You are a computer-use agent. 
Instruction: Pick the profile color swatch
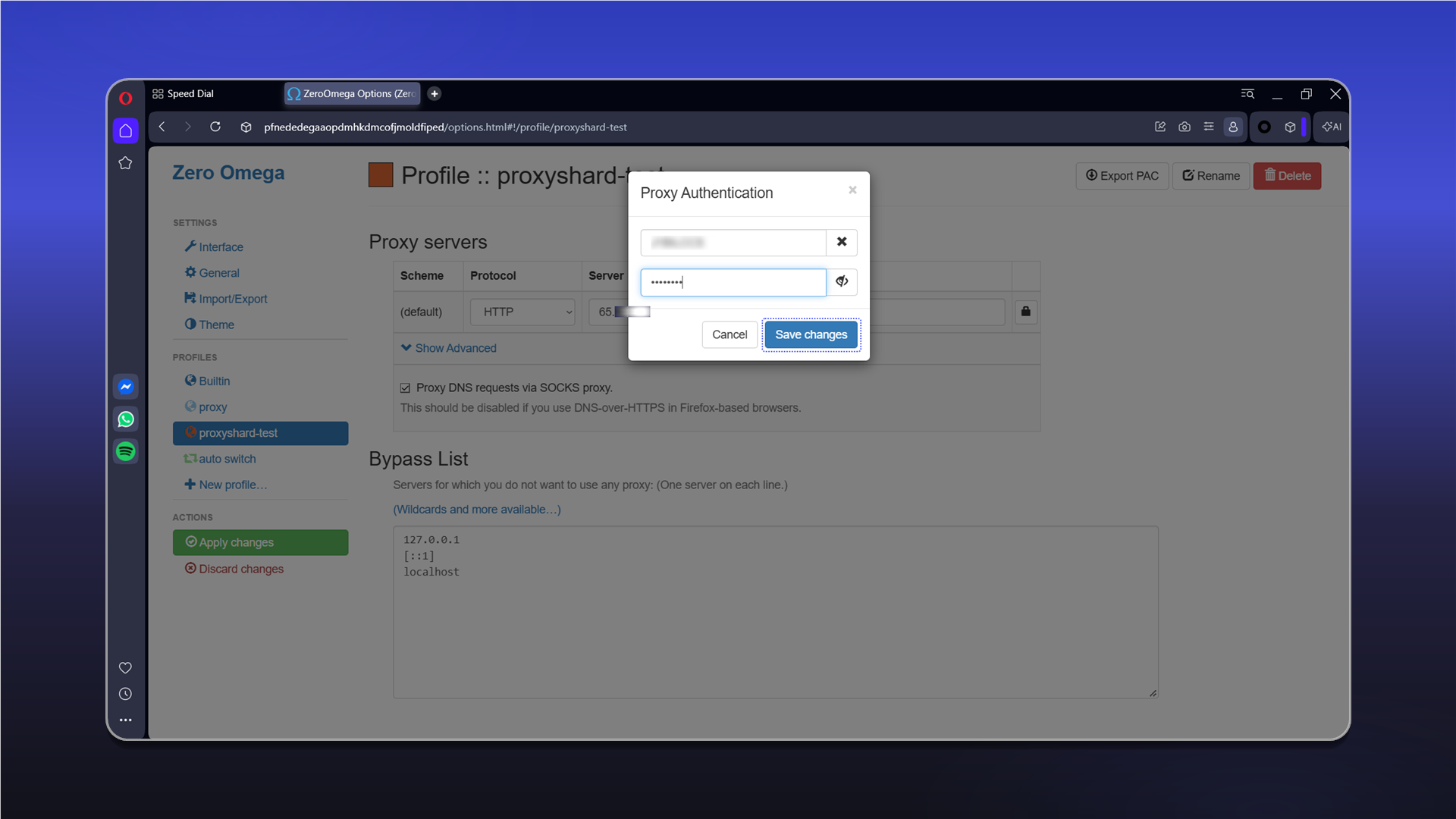[x=381, y=175]
